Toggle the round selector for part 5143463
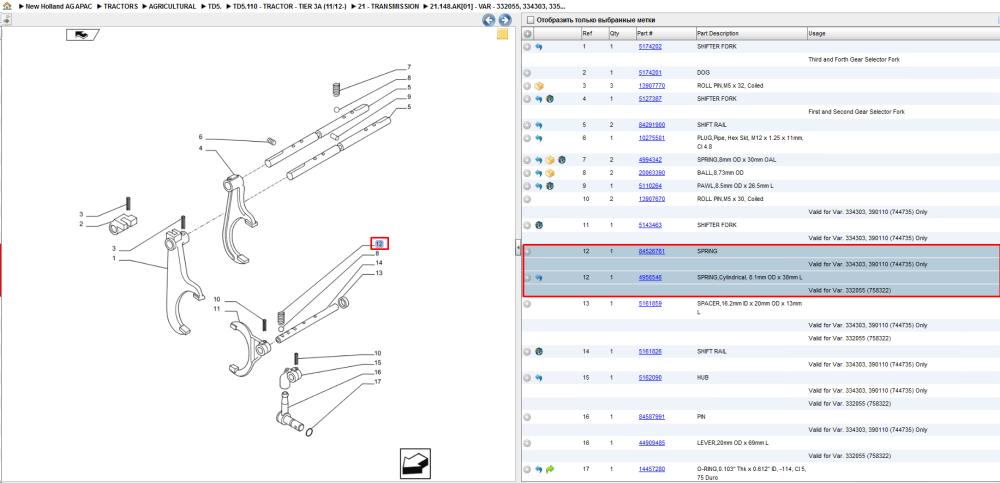Viewport: 1000px width, 483px height. click(x=527, y=225)
